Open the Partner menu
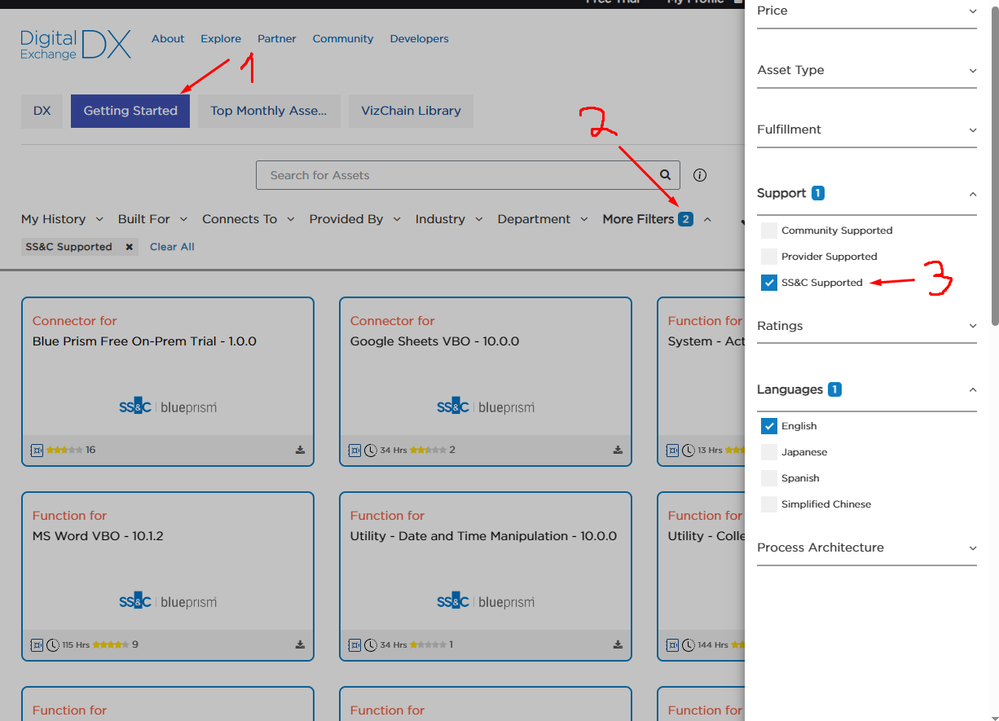This screenshot has height=721, width=999. [277, 39]
